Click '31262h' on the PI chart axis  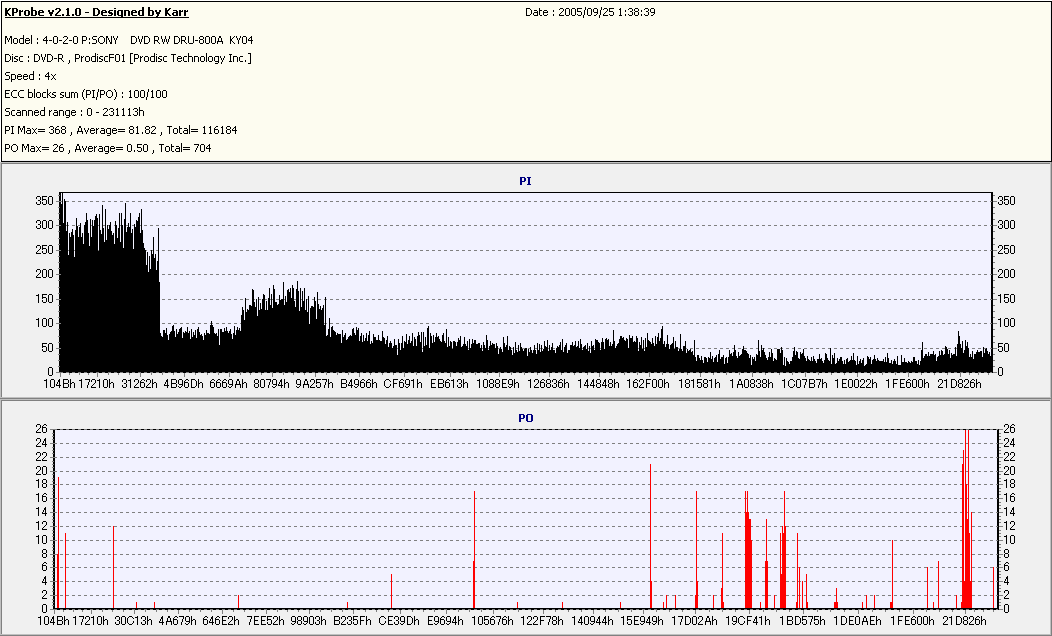coord(139,384)
